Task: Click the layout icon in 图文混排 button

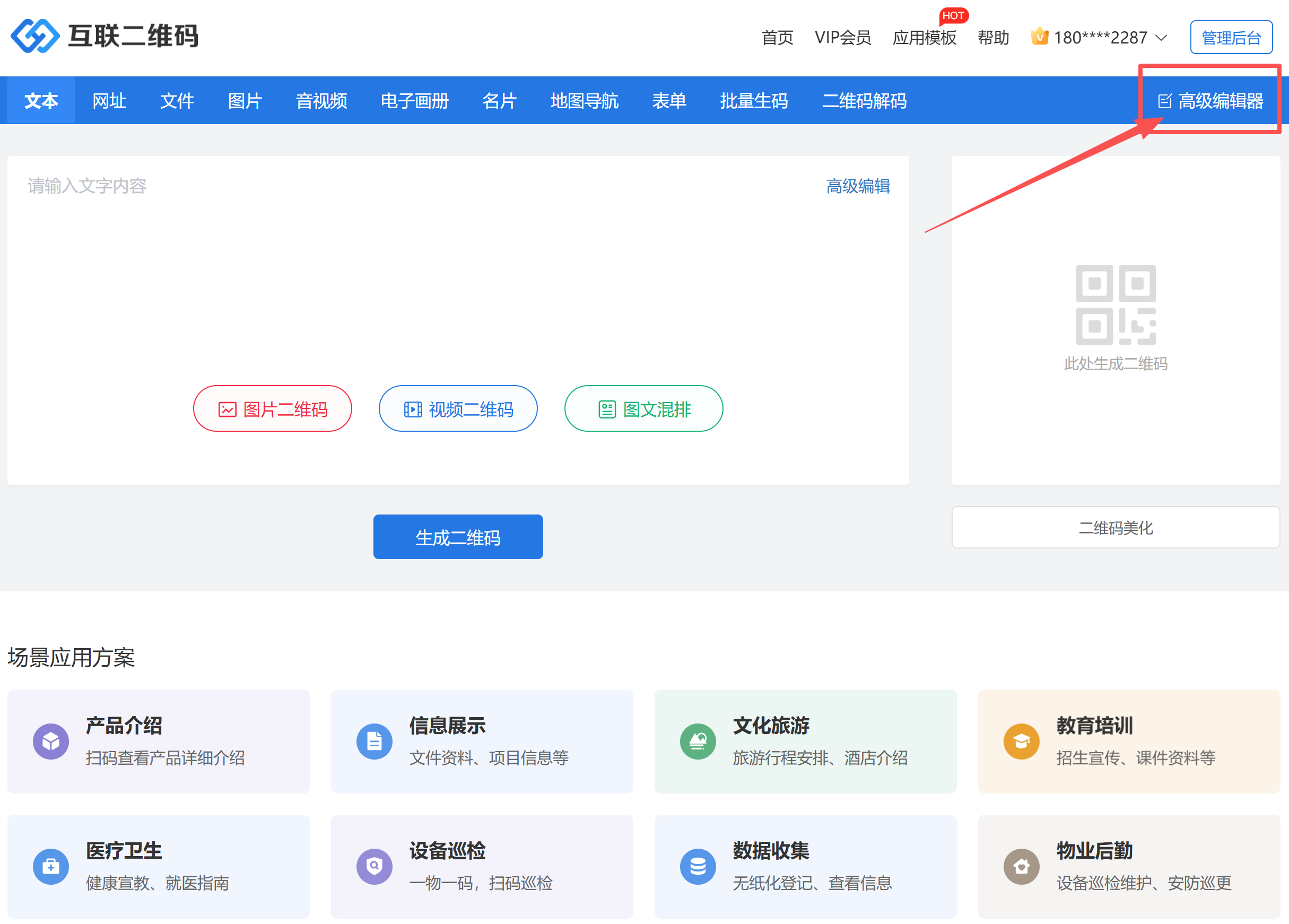Action: point(607,409)
